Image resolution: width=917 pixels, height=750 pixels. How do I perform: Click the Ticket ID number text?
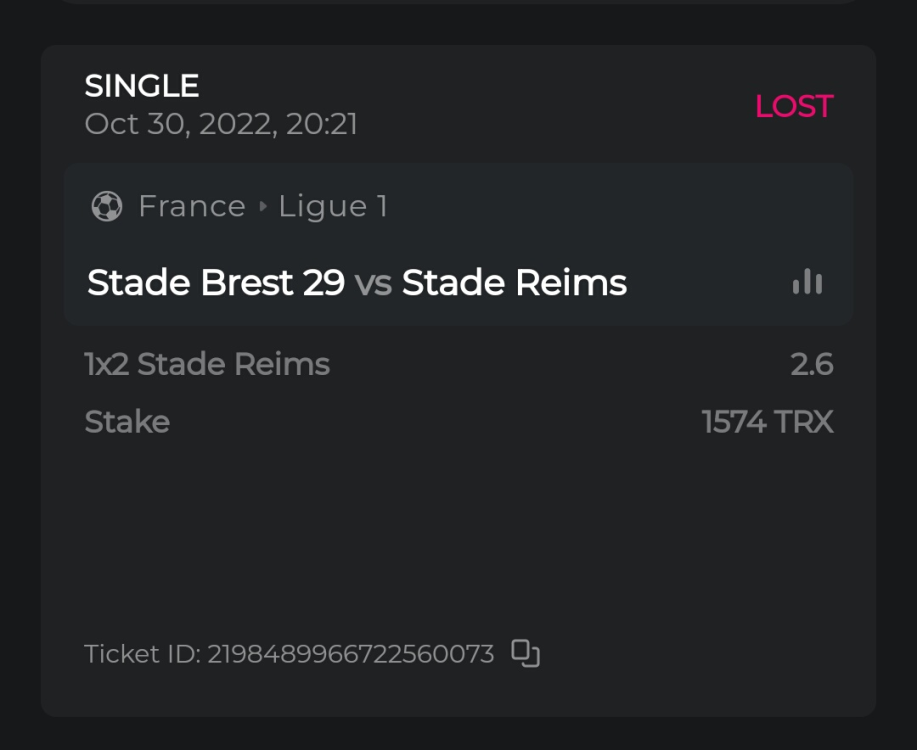point(350,654)
